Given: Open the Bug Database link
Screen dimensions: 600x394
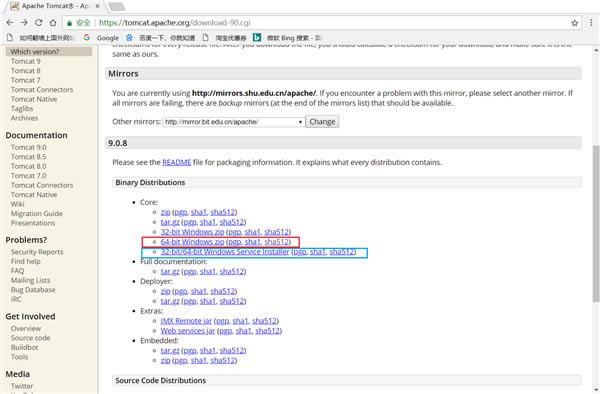Looking at the screenshot, I should (33, 290).
